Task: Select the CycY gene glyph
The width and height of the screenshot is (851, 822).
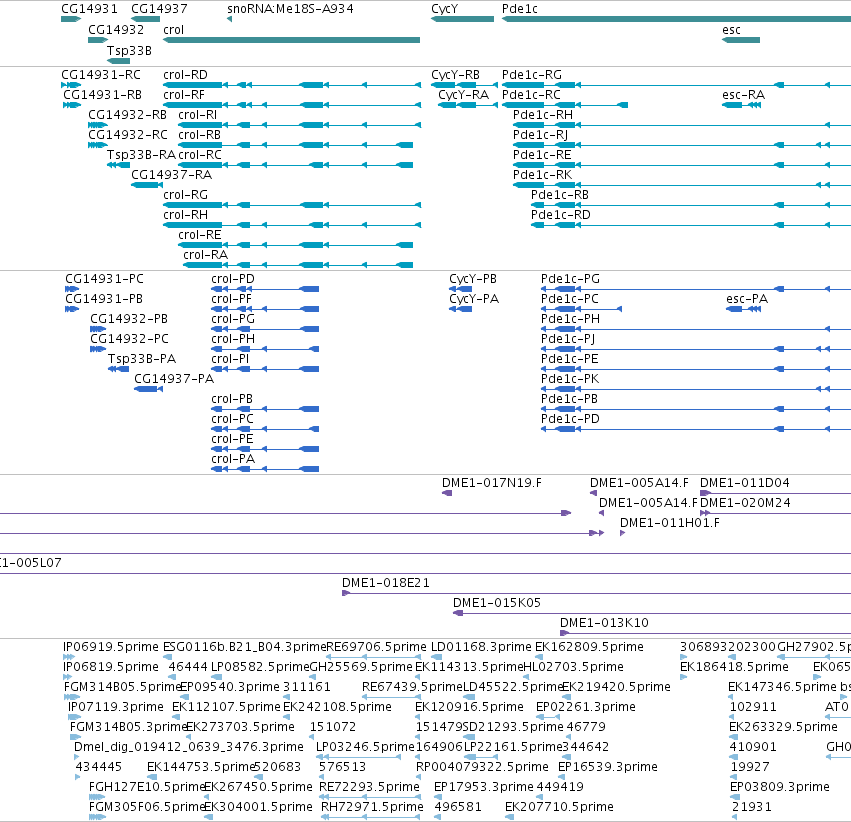Action: [462, 19]
